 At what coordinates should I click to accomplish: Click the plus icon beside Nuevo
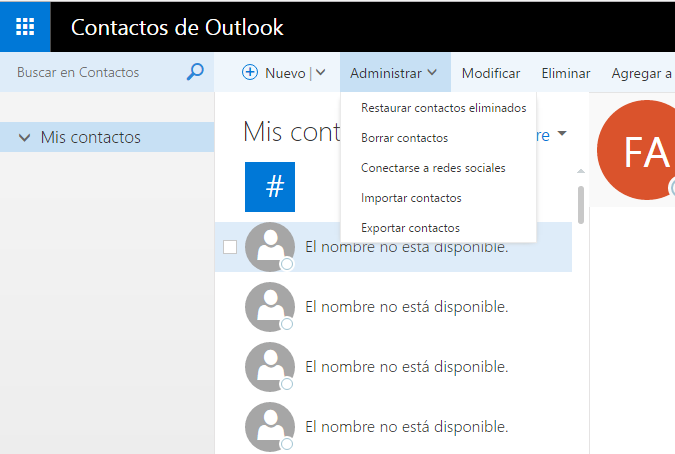[x=250, y=72]
